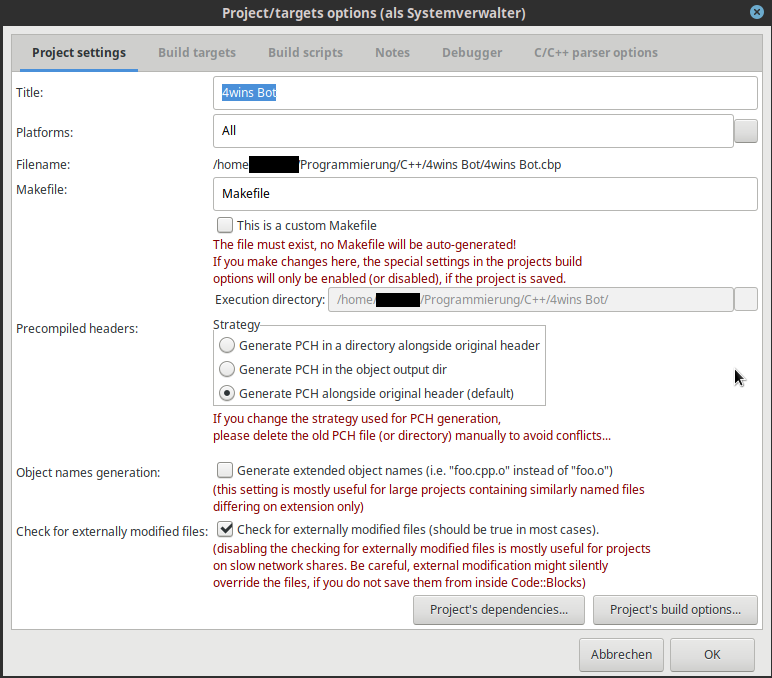
Task: Click 'The file must exist' warning text
Action: (364, 245)
